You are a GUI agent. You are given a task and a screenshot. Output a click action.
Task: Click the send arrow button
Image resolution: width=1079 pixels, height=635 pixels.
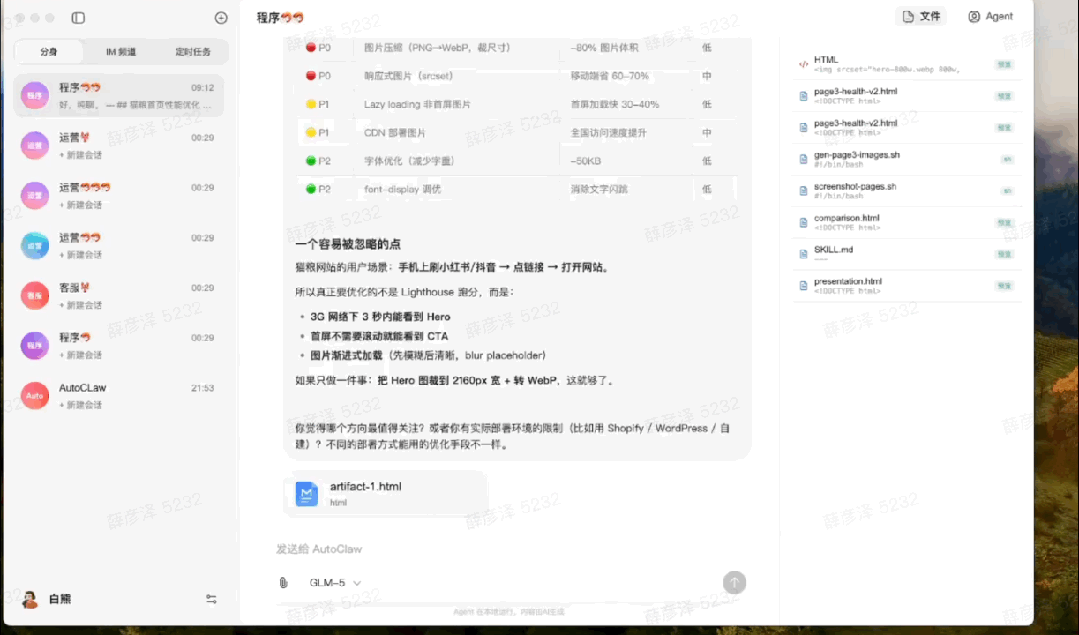[x=734, y=582]
